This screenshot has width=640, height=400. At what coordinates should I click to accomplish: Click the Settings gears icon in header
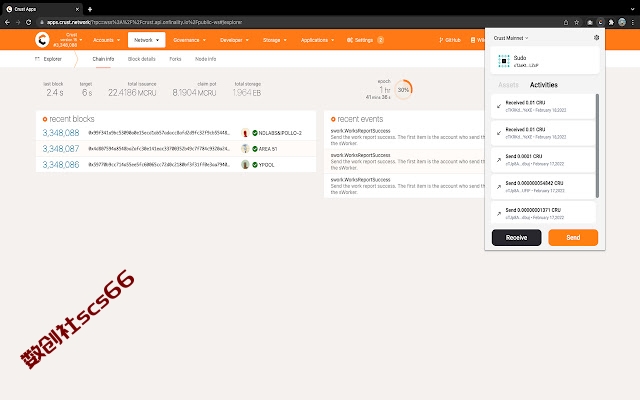click(350, 40)
